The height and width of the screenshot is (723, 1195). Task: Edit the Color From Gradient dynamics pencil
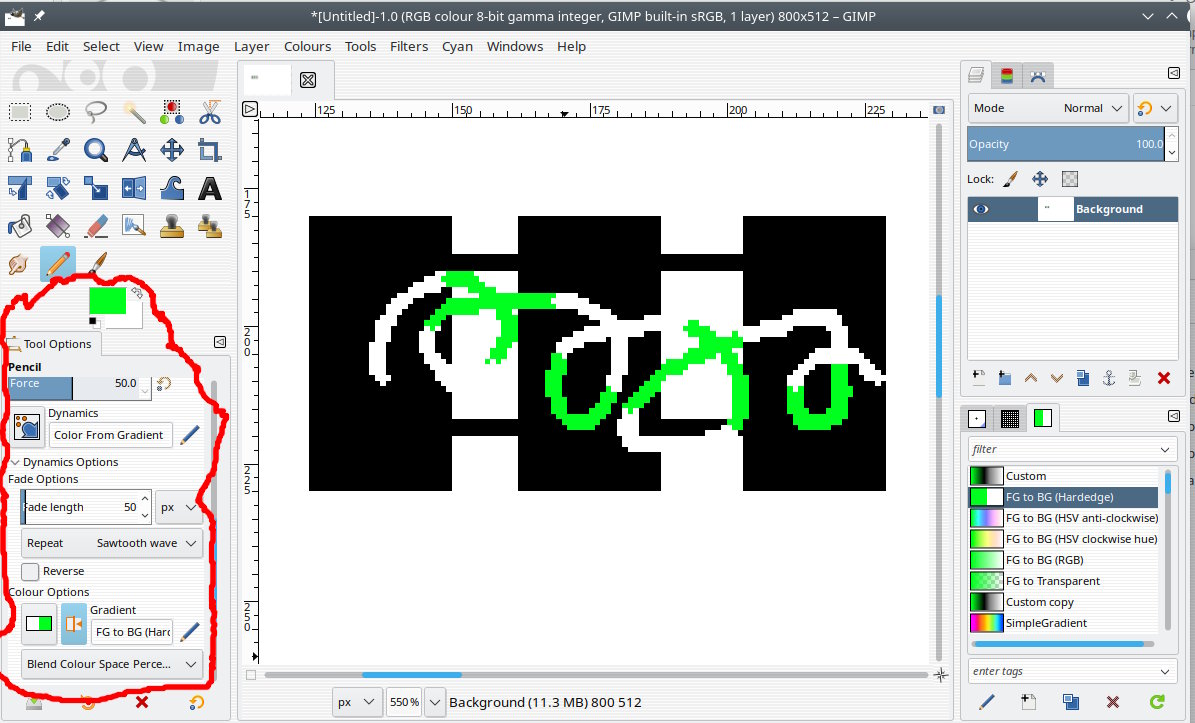click(190, 435)
